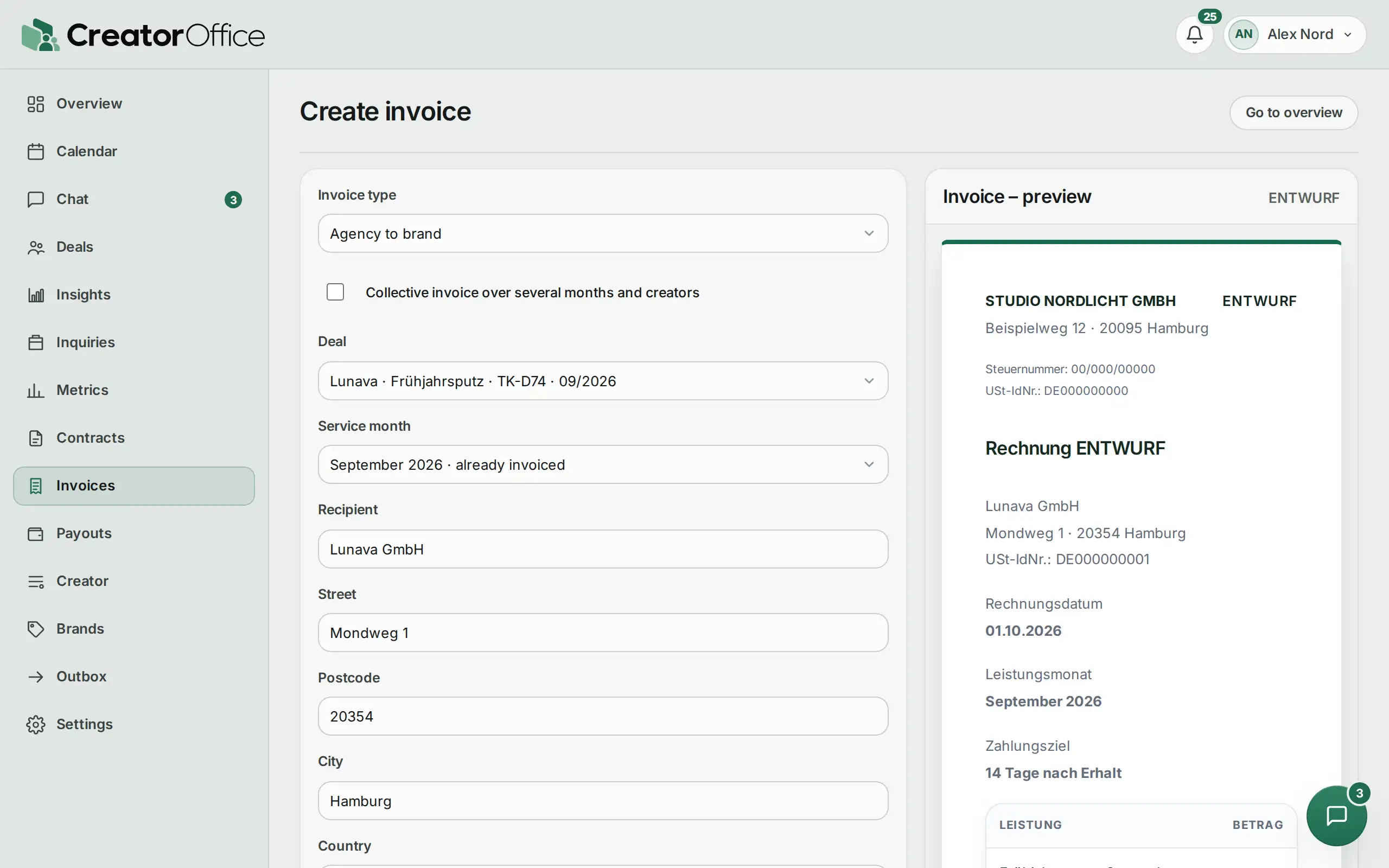Click the Contracts document icon
1389x868 pixels.
click(36, 438)
